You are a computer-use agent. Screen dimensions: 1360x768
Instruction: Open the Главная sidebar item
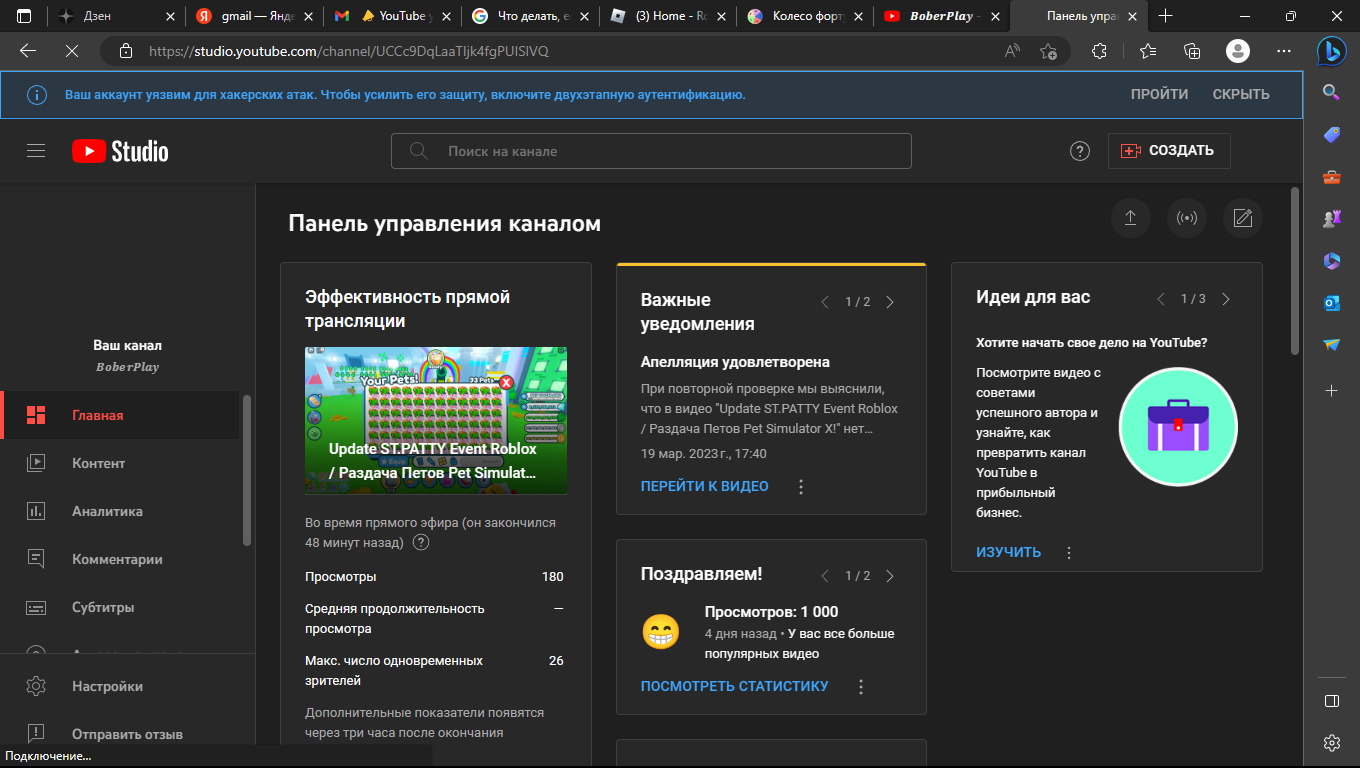click(x=120, y=415)
